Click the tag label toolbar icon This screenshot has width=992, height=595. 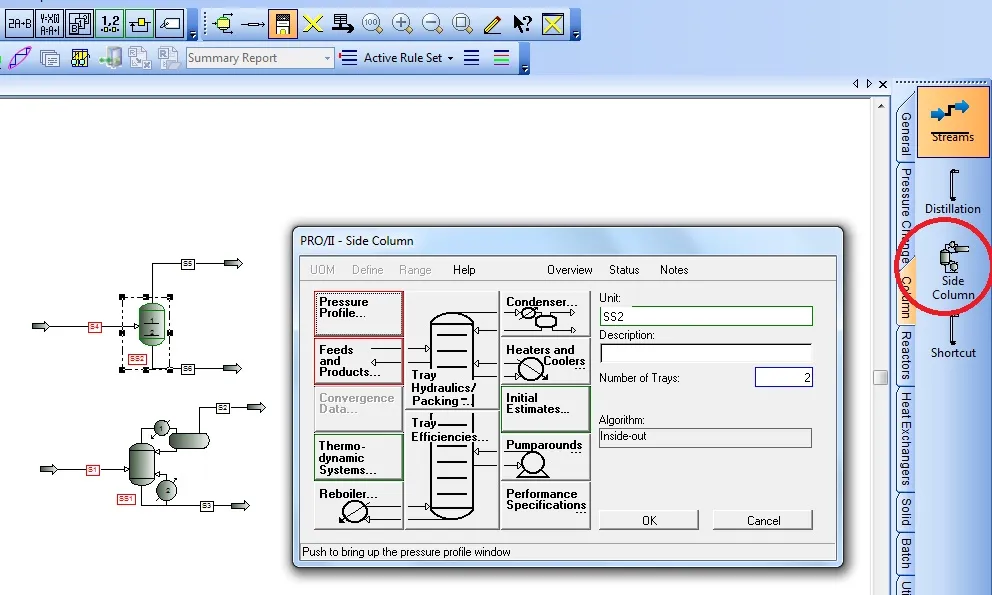[170, 24]
